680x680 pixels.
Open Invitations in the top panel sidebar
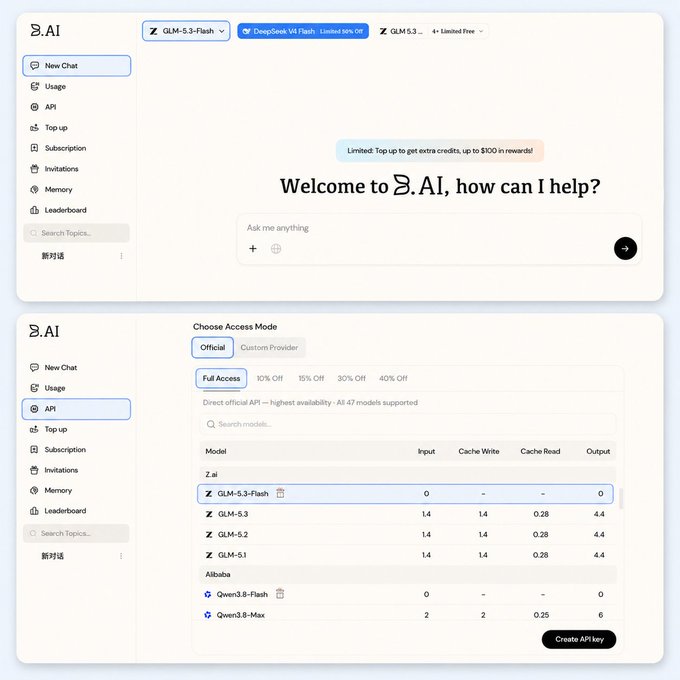(77, 169)
